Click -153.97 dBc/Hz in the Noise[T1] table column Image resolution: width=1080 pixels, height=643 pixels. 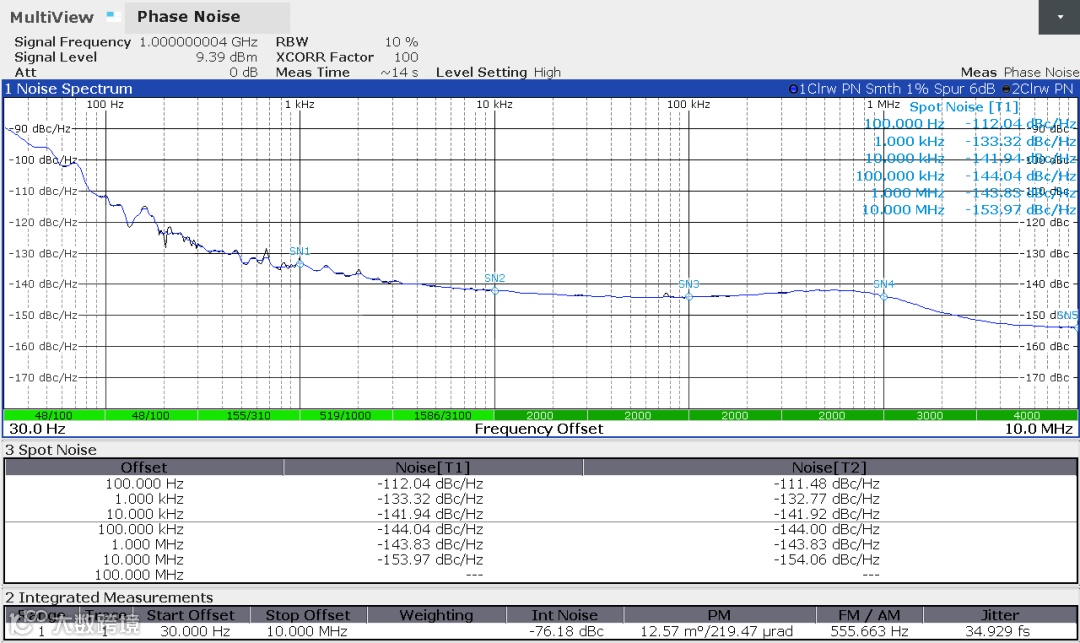(430, 560)
